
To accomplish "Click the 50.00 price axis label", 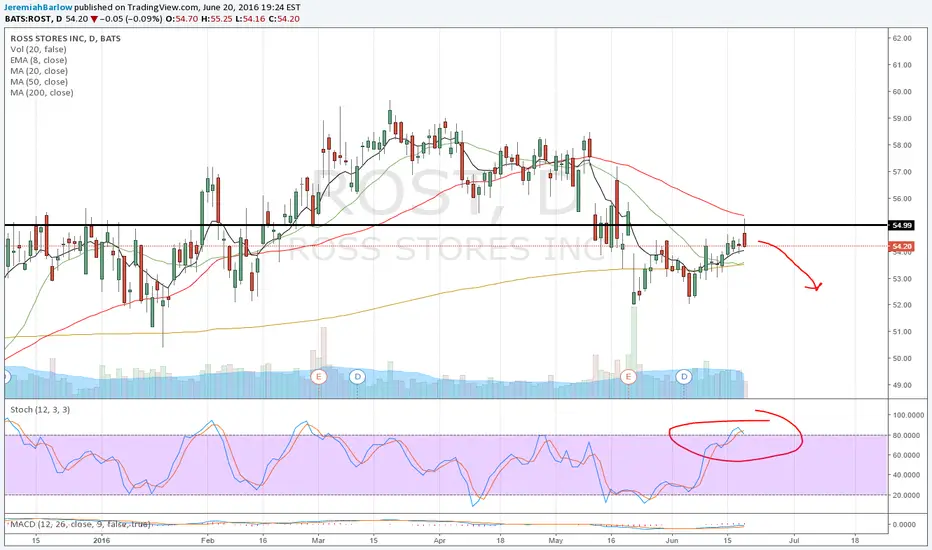I will click(902, 359).
